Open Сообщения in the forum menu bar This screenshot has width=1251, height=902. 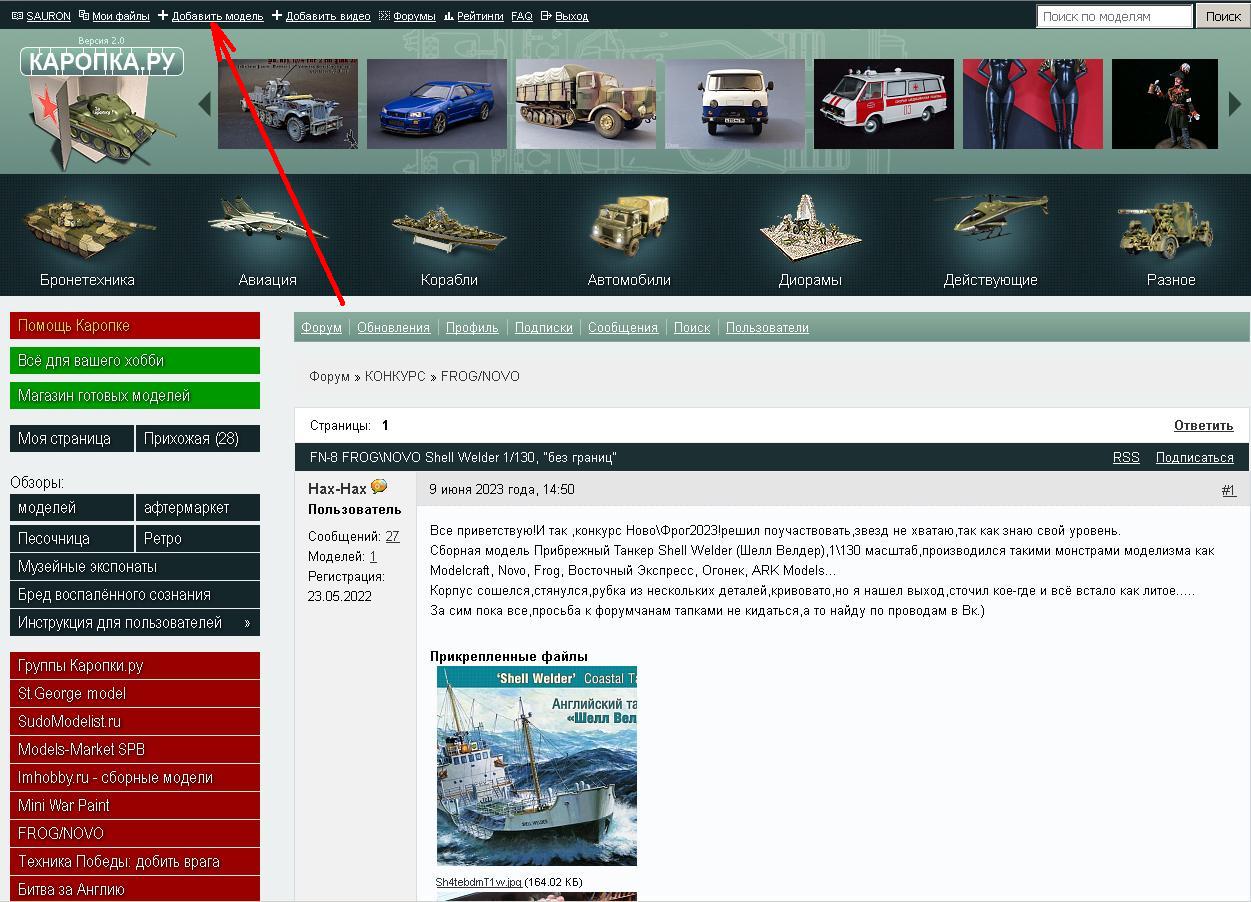[x=623, y=327]
